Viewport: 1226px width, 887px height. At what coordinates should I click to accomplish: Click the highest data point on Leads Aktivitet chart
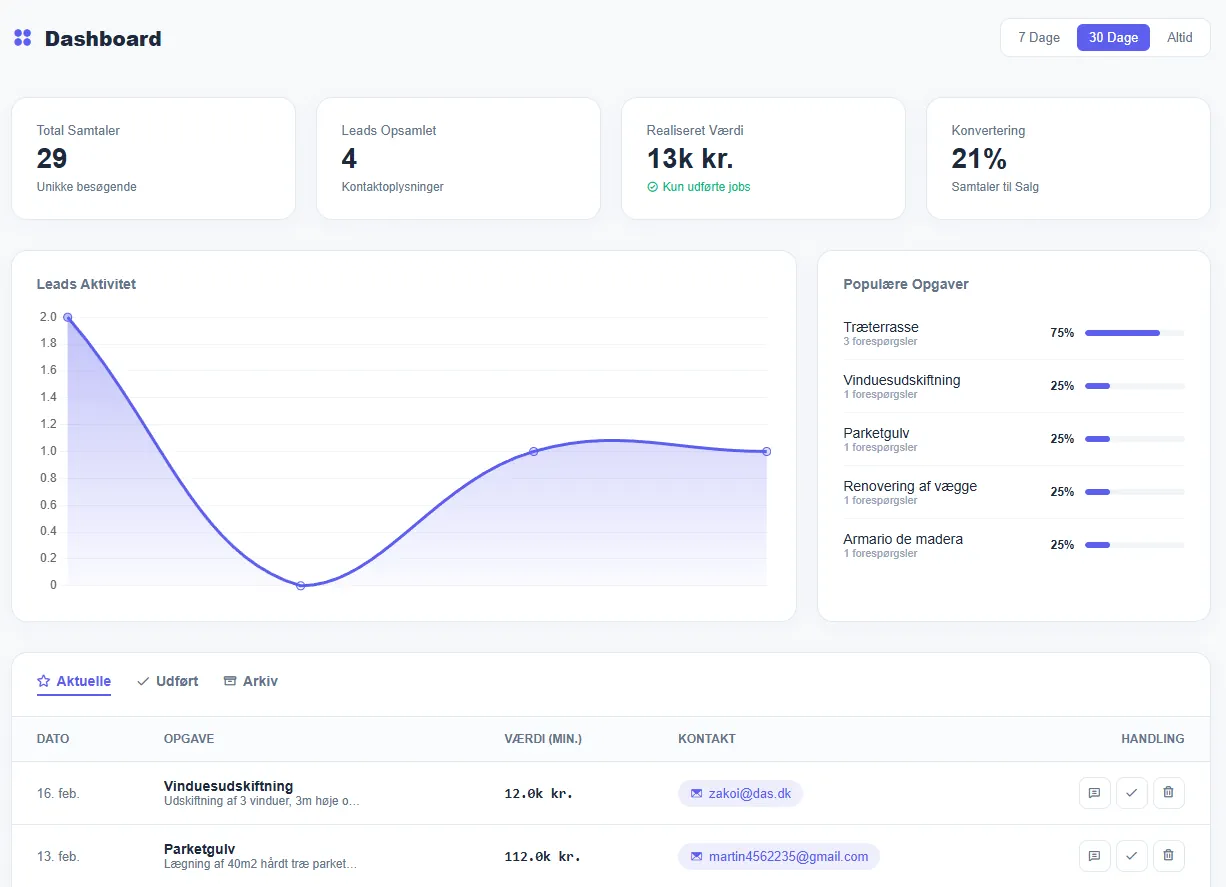click(68, 317)
